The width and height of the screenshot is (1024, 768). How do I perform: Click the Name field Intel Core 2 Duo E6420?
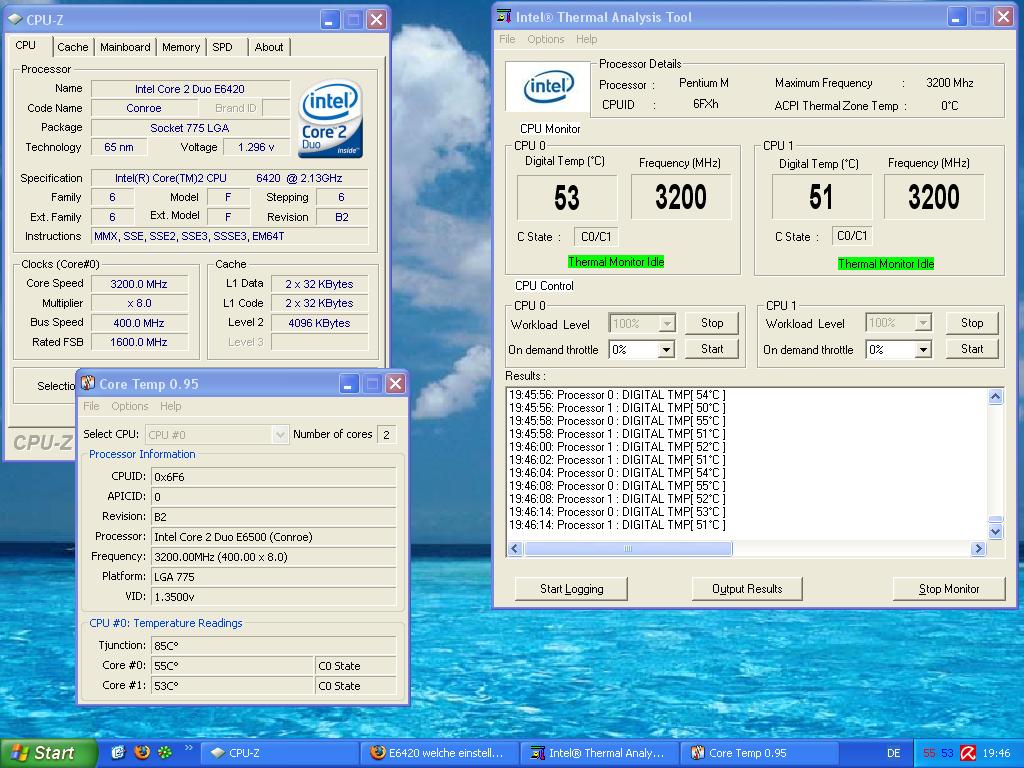pos(190,89)
